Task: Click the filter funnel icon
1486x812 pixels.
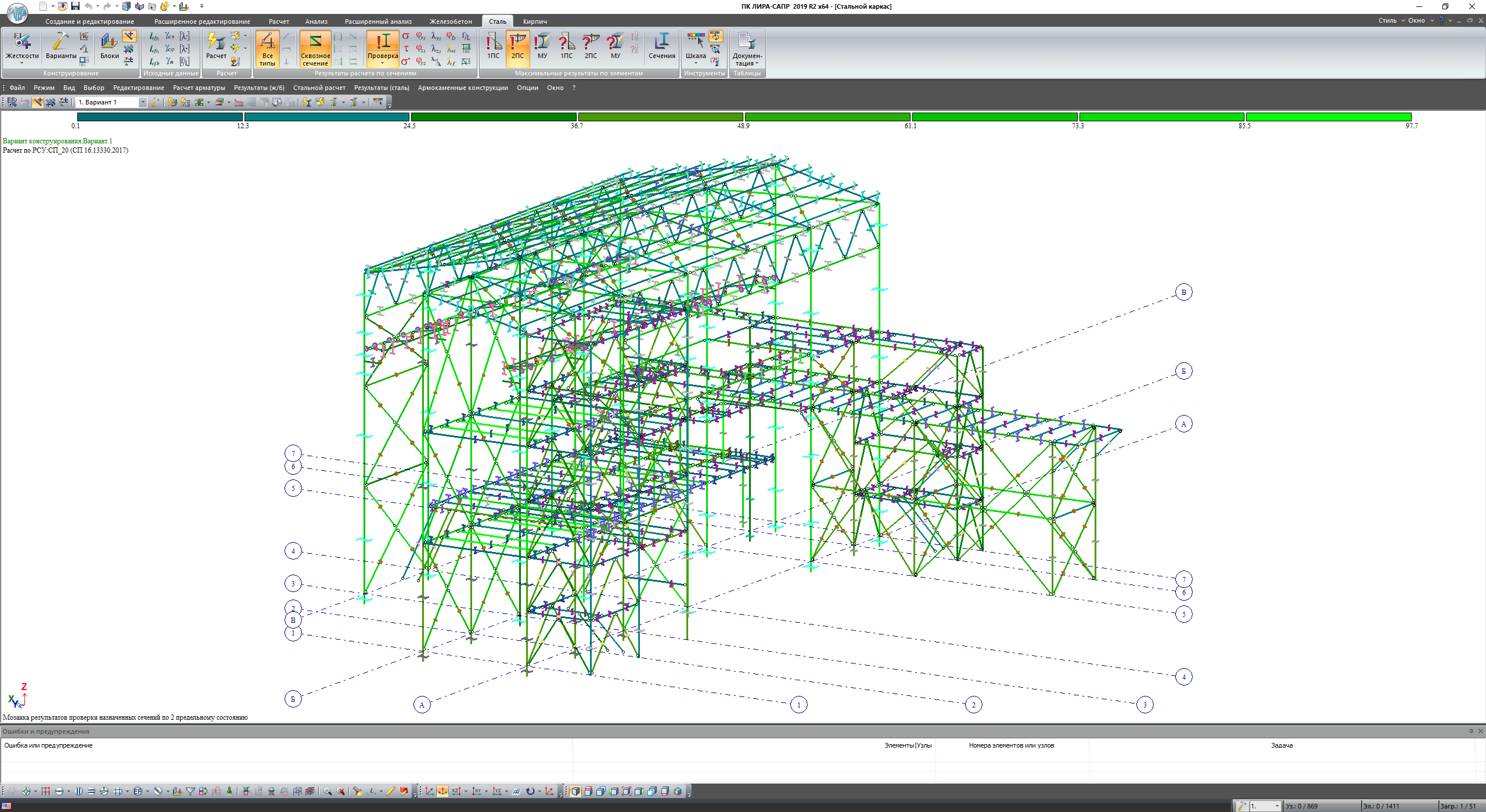Action: tap(190, 791)
